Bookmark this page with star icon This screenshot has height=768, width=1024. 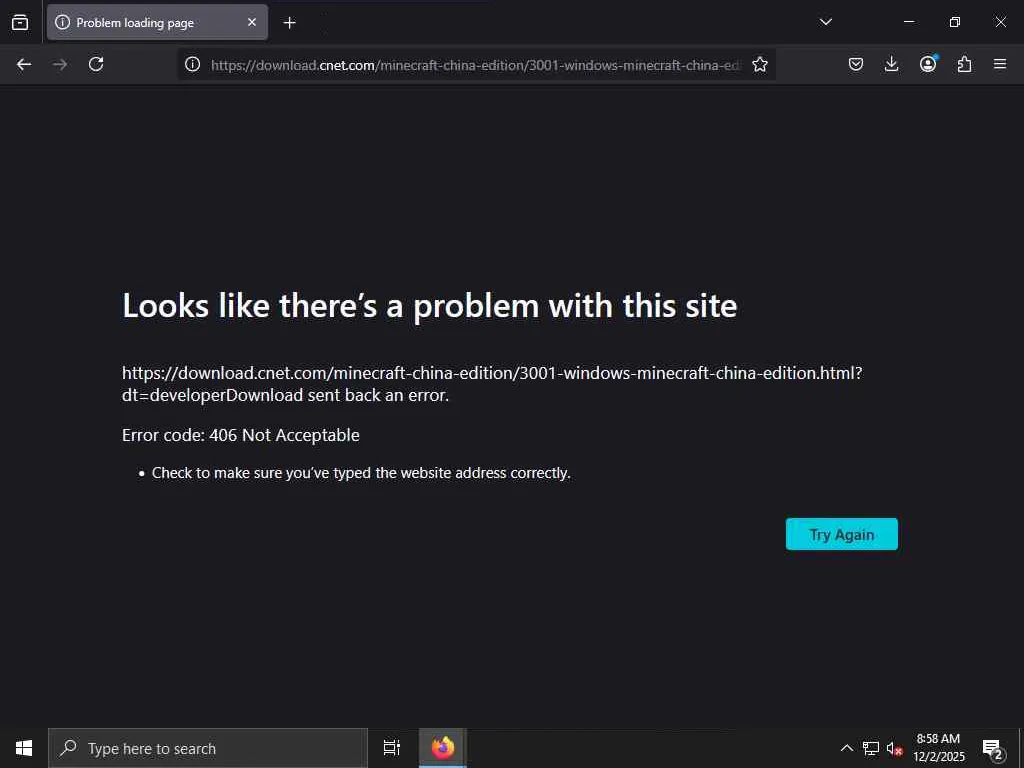click(760, 64)
